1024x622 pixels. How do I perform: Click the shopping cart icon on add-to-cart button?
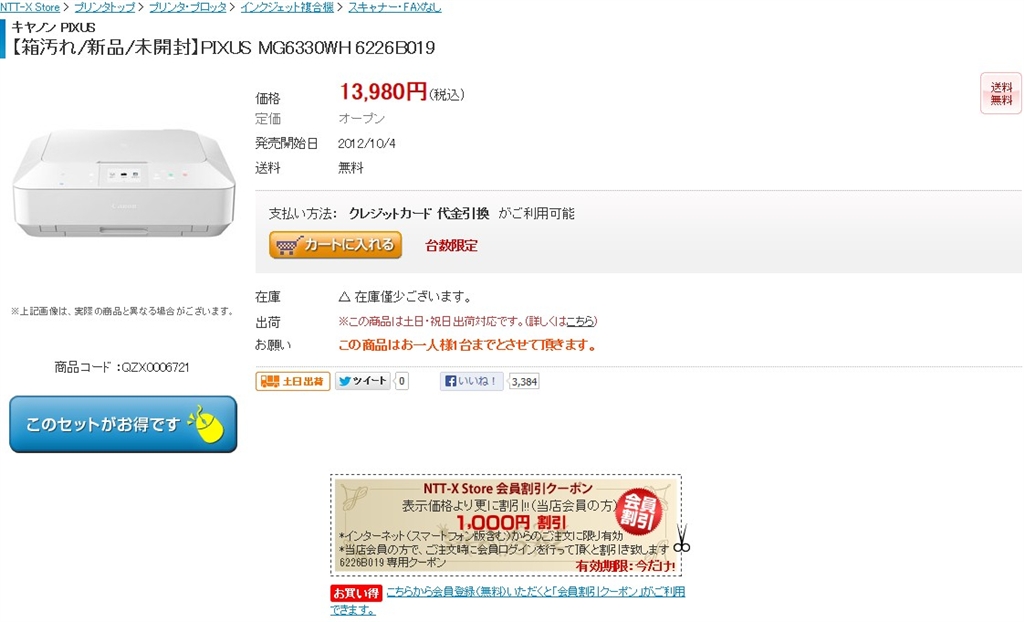(287, 246)
